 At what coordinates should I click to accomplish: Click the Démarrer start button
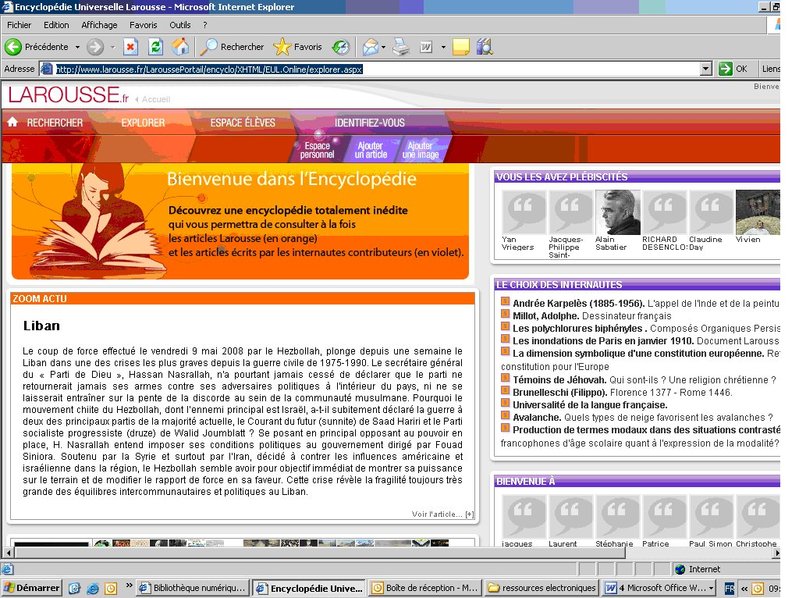point(32,588)
